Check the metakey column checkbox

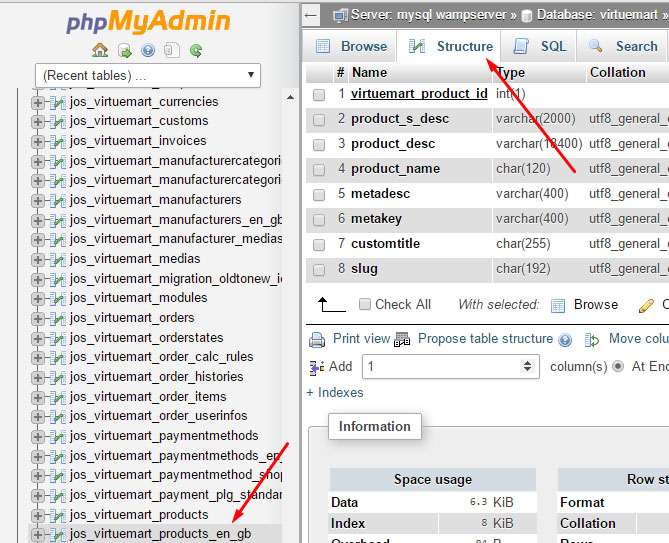[x=319, y=220]
